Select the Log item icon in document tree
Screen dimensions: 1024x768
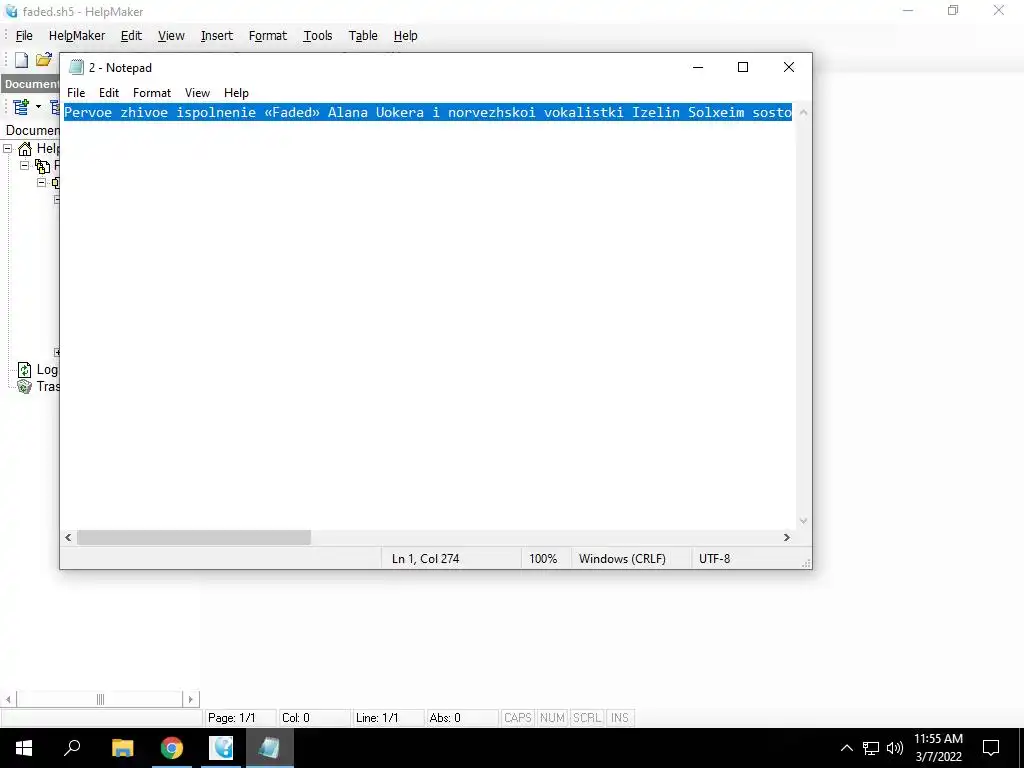[24, 370]
